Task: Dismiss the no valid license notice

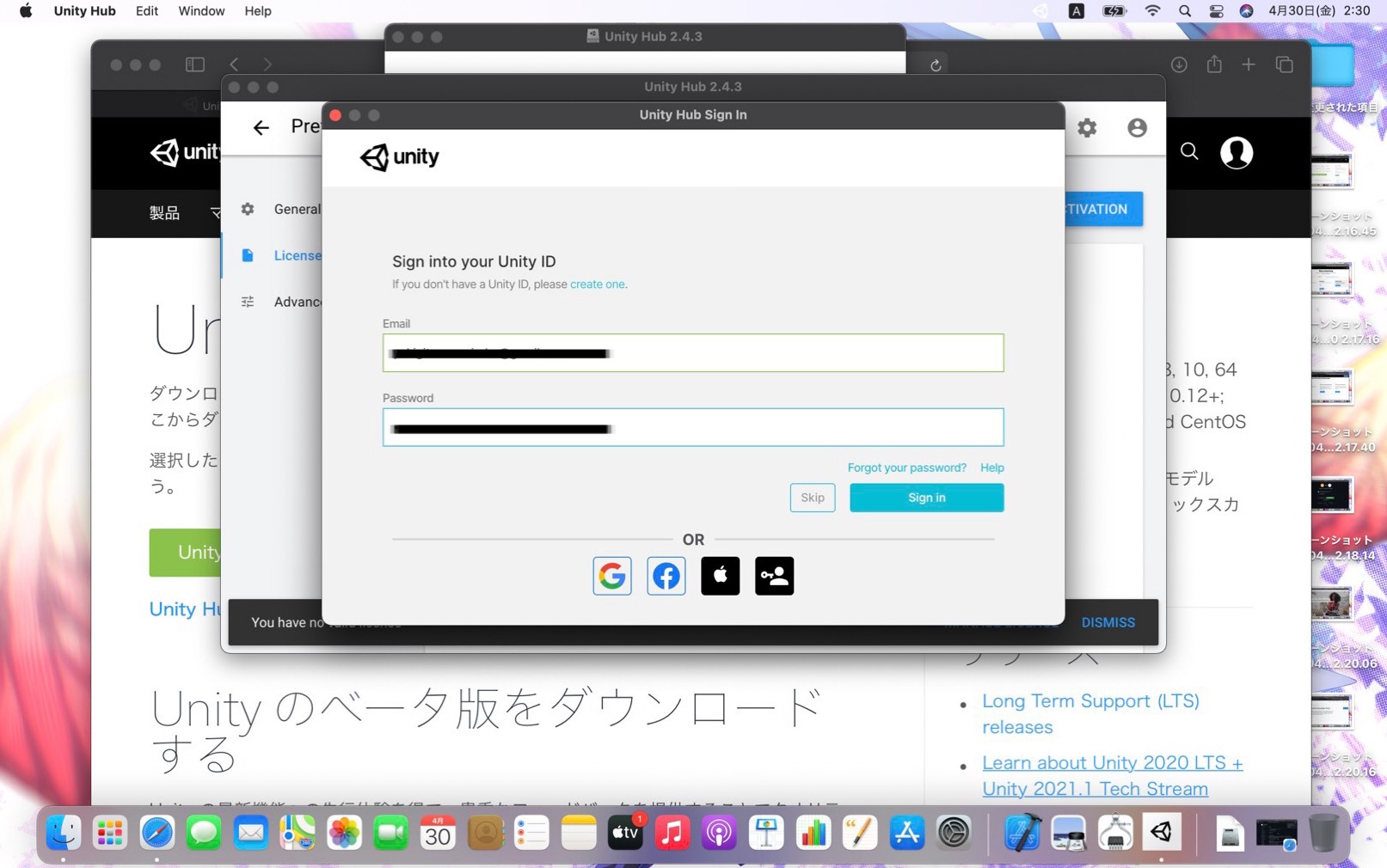Action: (1108, 622)
